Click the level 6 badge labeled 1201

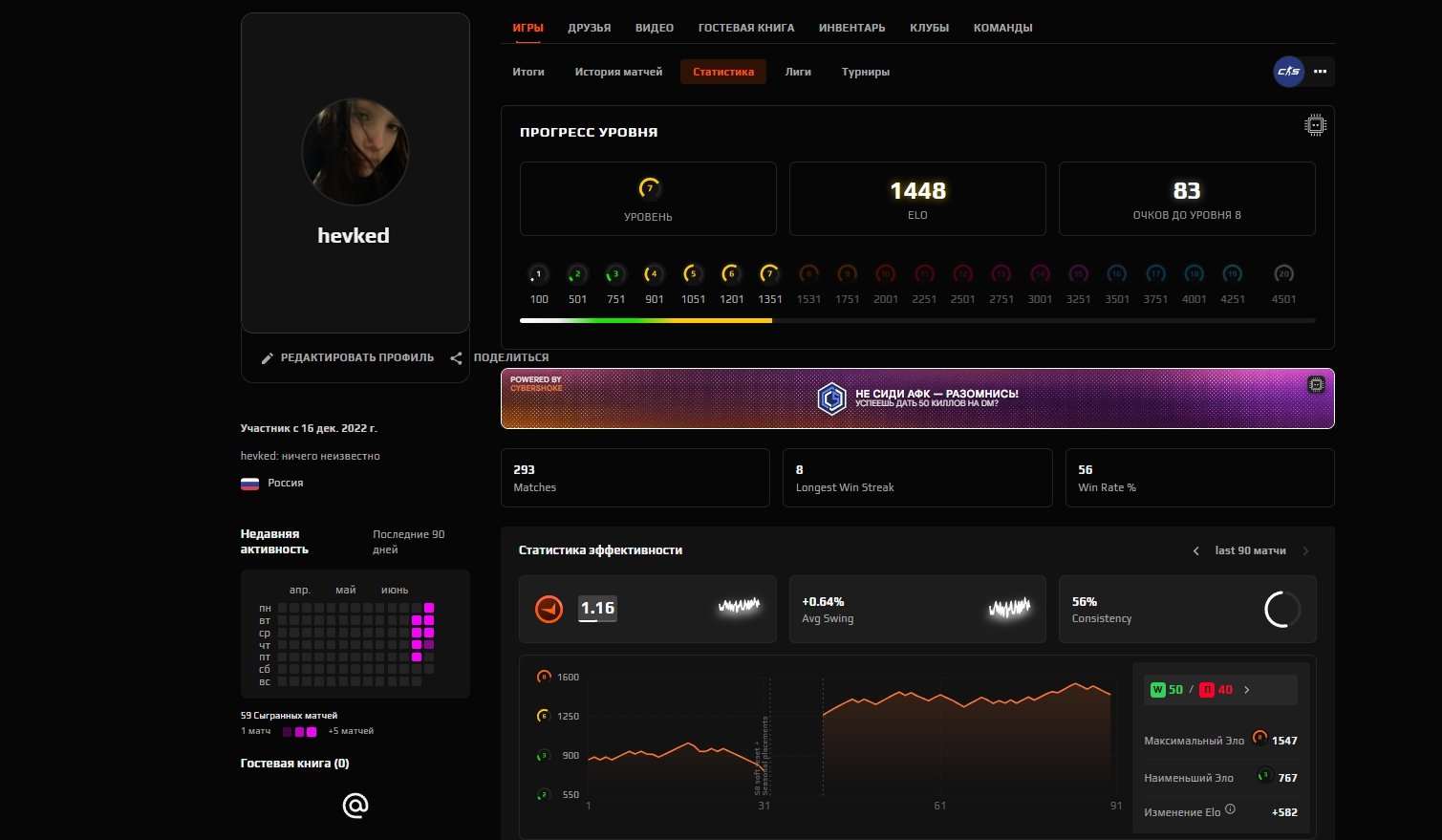(731, 274)
